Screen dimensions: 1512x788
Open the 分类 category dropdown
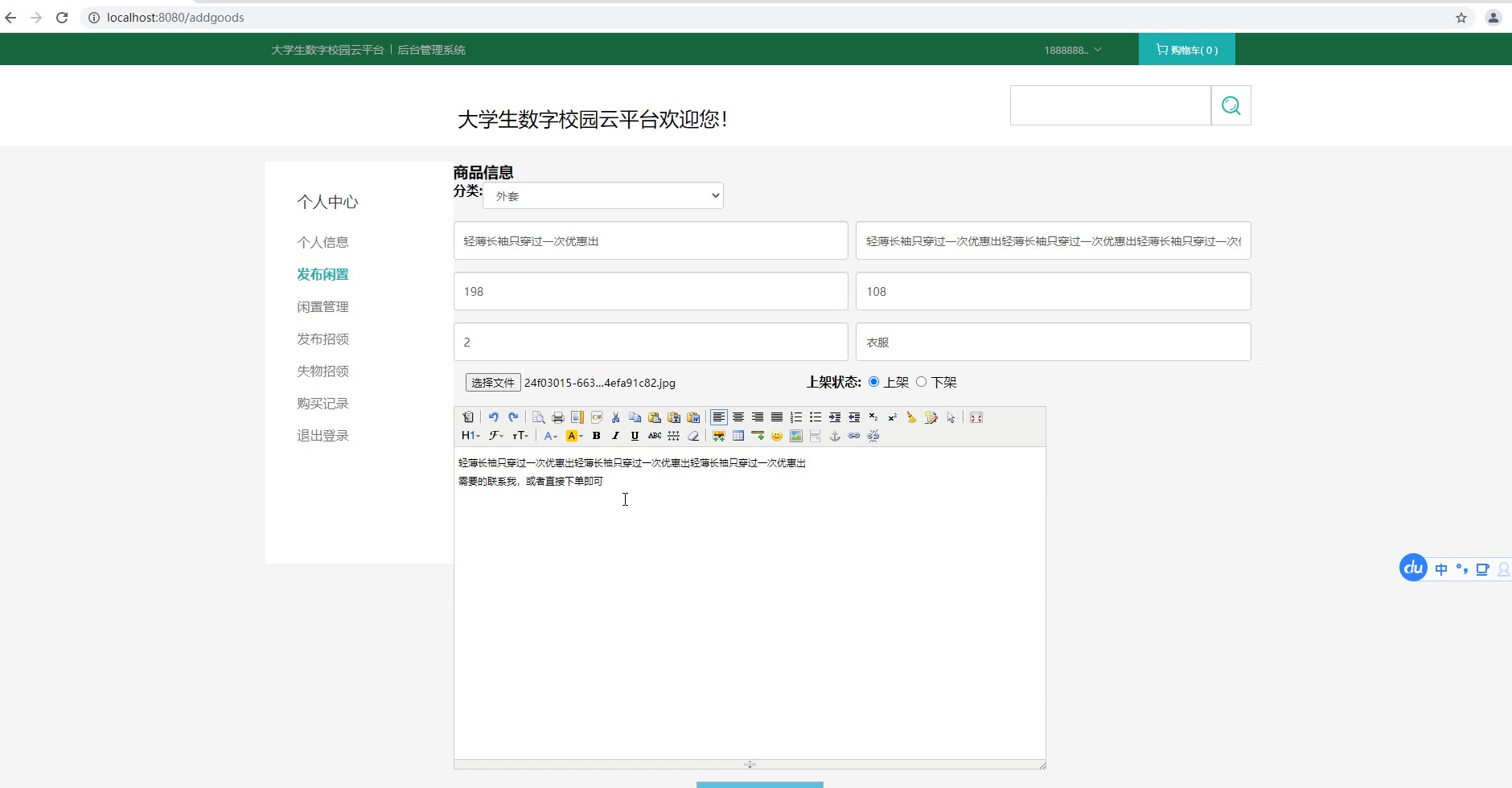point(603,195)
